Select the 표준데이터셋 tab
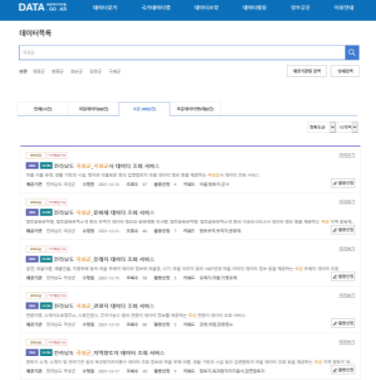 (x=195, y=109)
